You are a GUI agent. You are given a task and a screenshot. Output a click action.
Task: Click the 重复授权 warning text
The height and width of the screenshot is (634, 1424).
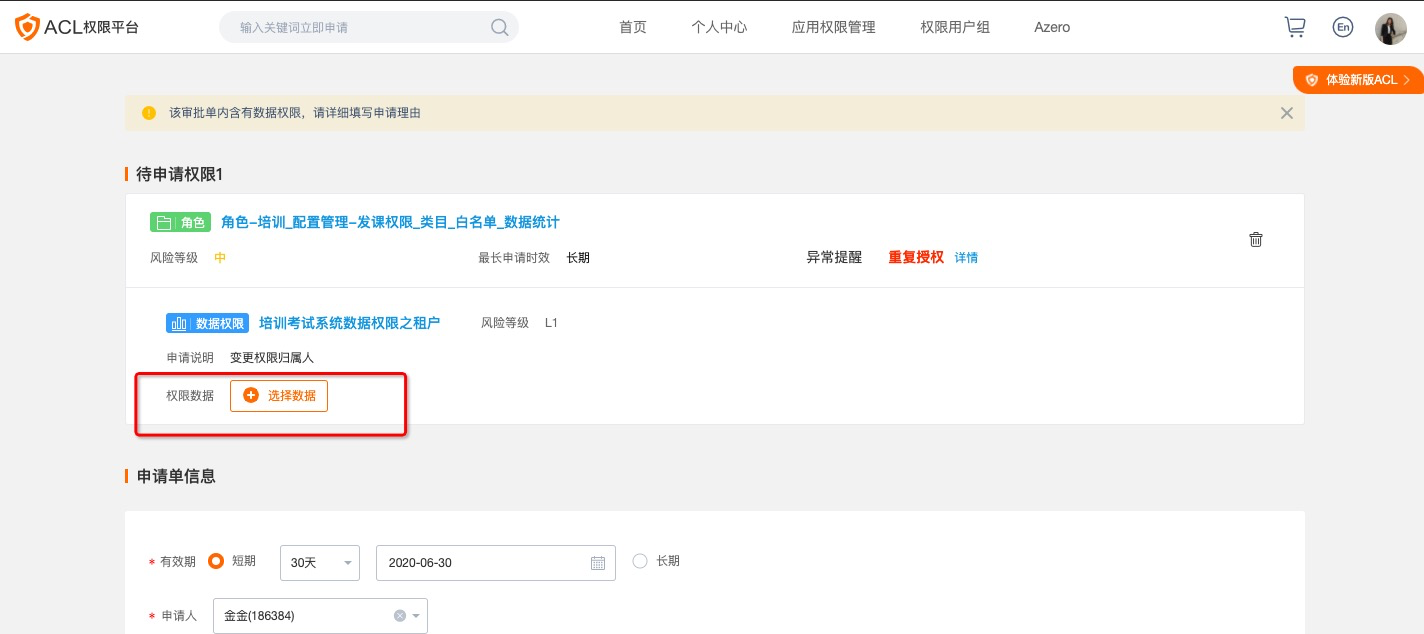click(916, 257)
